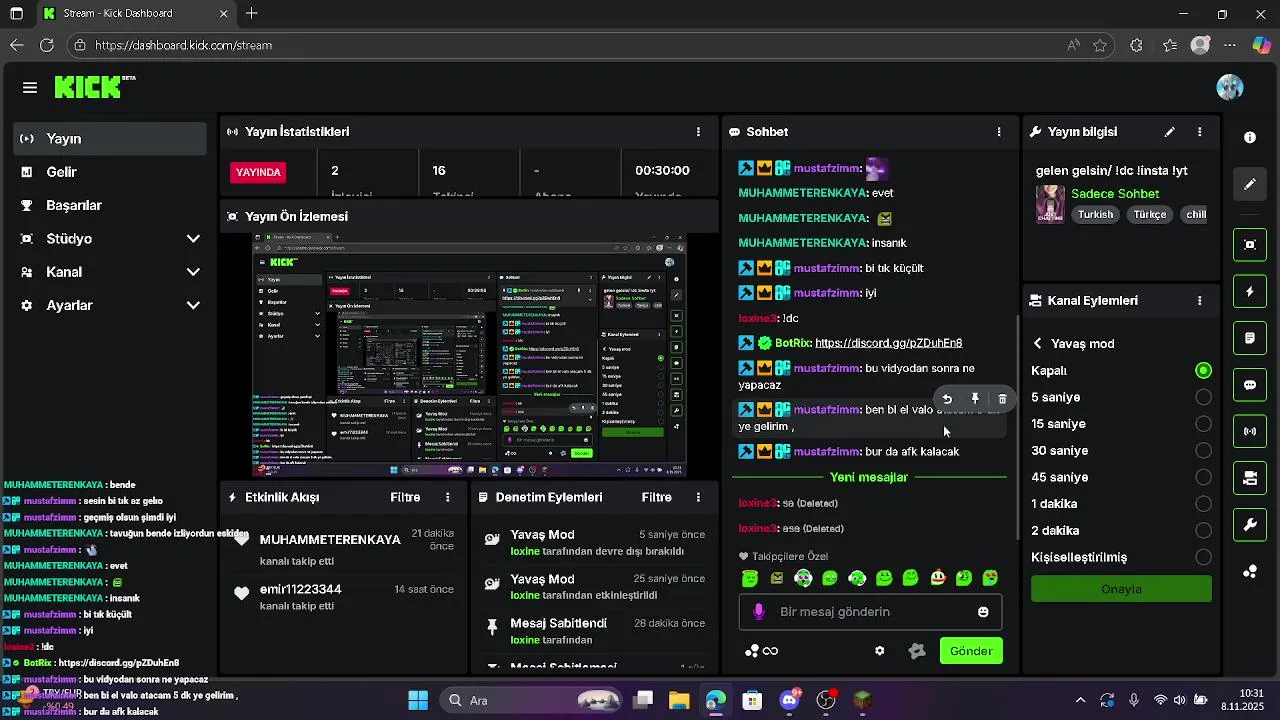Delete the hovered mustafzimm chat message
The image size is (1280, 720).
[1002, 399]
